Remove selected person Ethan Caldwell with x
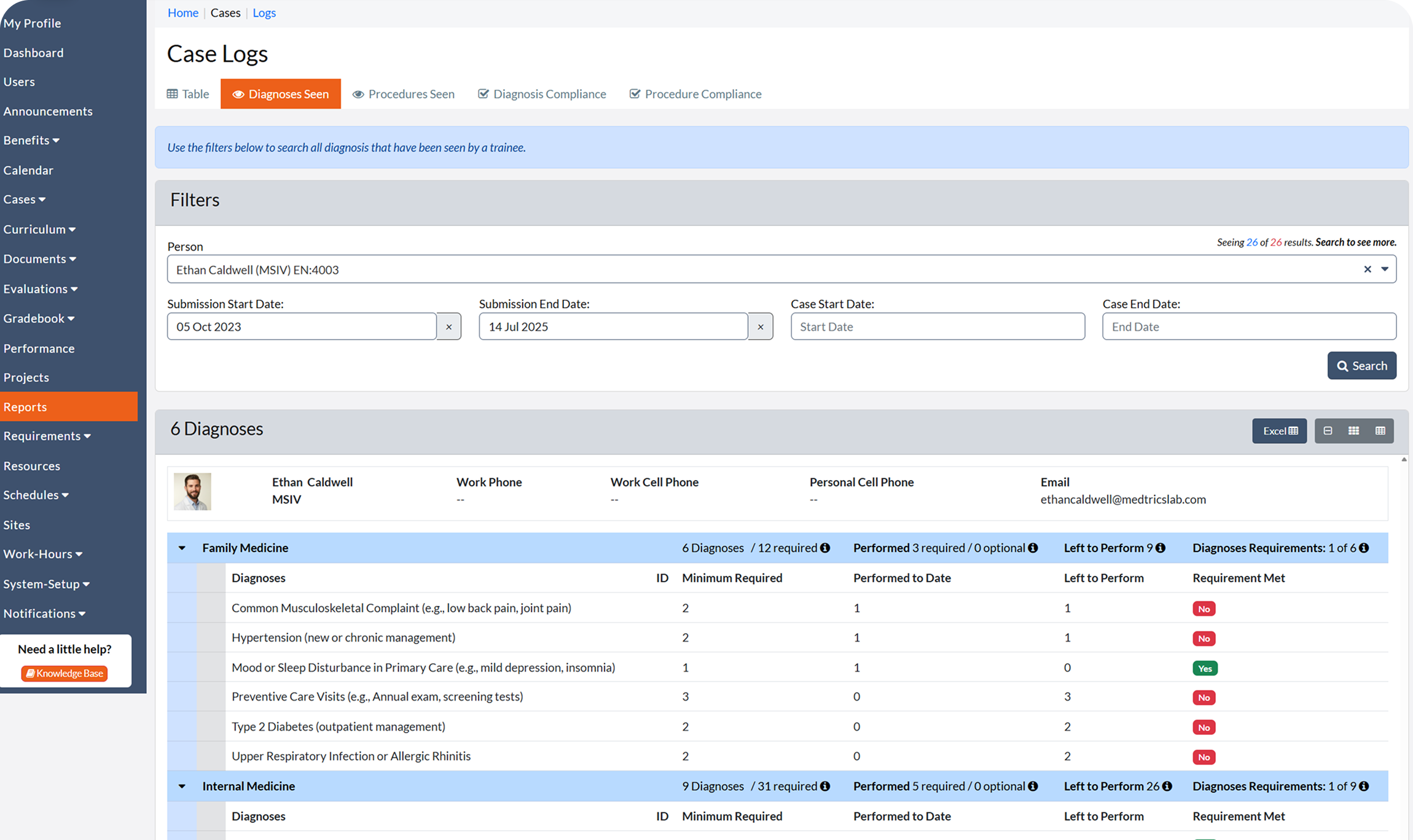Screen dimensions: 1413x840 click(x=1368, y=269)
